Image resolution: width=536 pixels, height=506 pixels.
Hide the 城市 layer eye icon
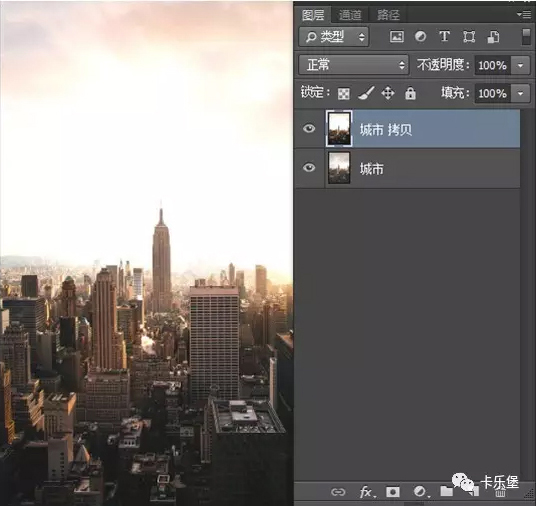pyautogui.click(x=309, y=168)
